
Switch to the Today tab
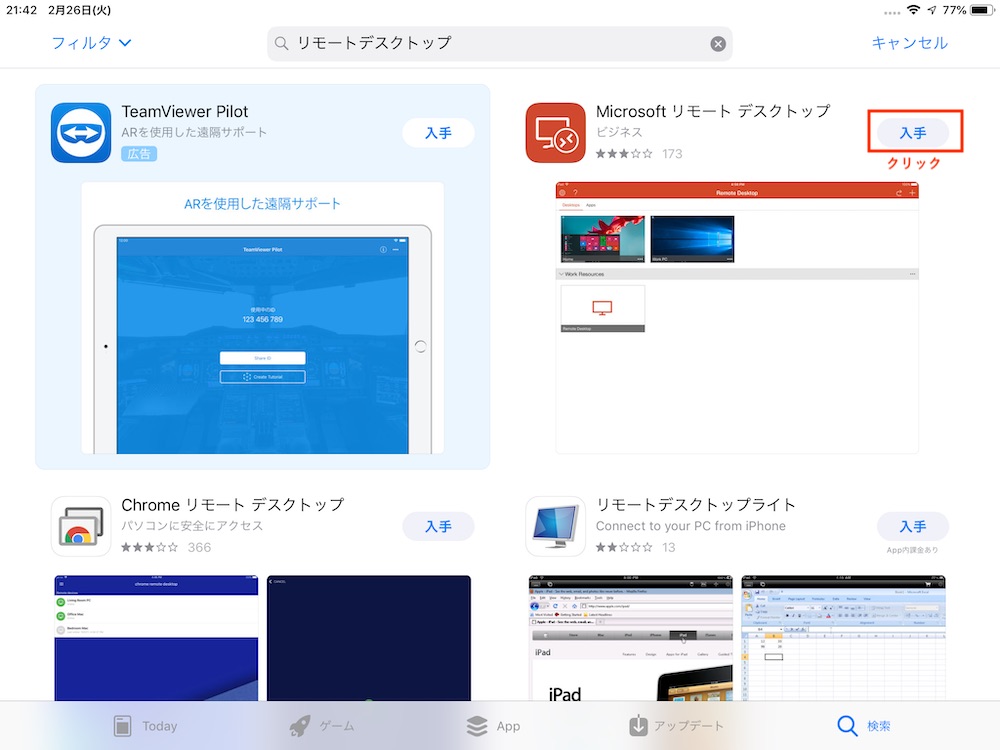tap(145, 726)
